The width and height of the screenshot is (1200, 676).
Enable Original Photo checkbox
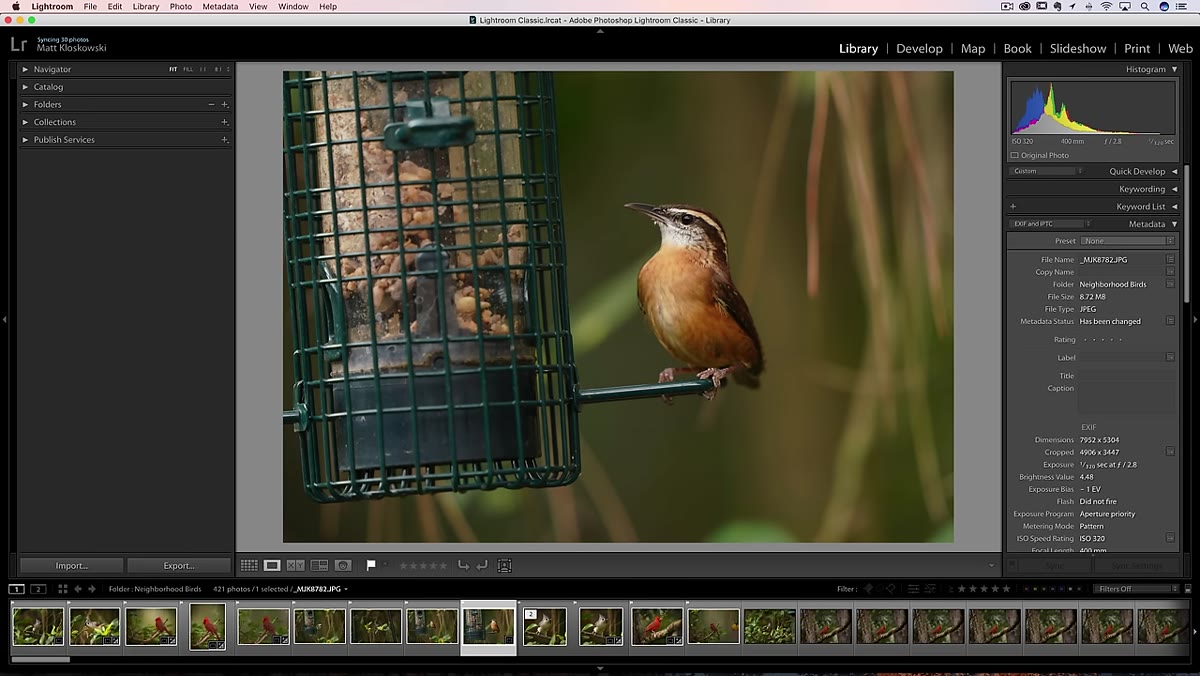pyautogui.click(x=1015, y=155)
